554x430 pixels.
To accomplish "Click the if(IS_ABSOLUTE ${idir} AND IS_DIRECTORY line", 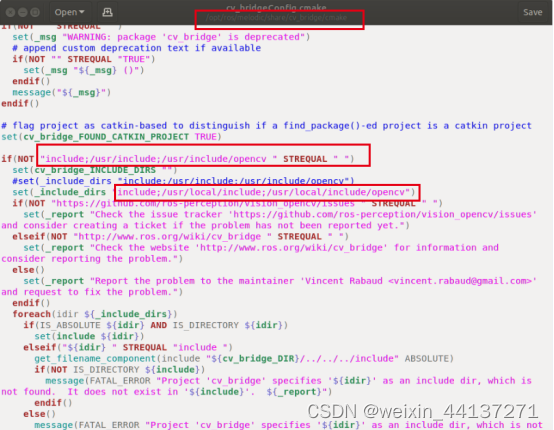I will point(155,325).
